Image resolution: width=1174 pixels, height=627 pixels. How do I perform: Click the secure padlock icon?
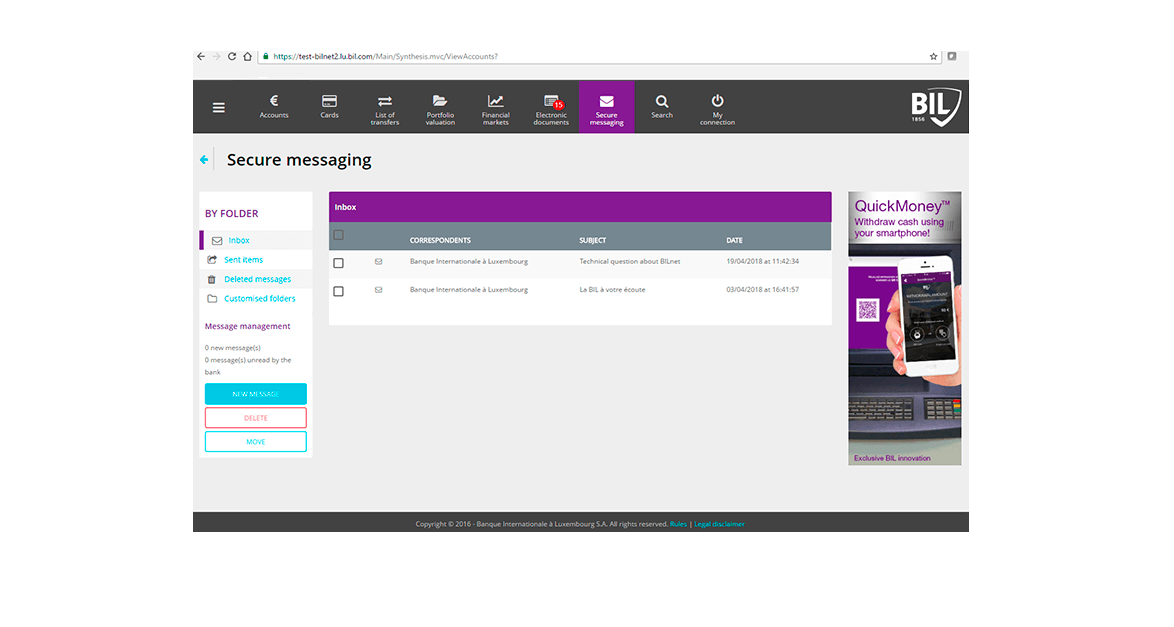click(x=265, y=56)
